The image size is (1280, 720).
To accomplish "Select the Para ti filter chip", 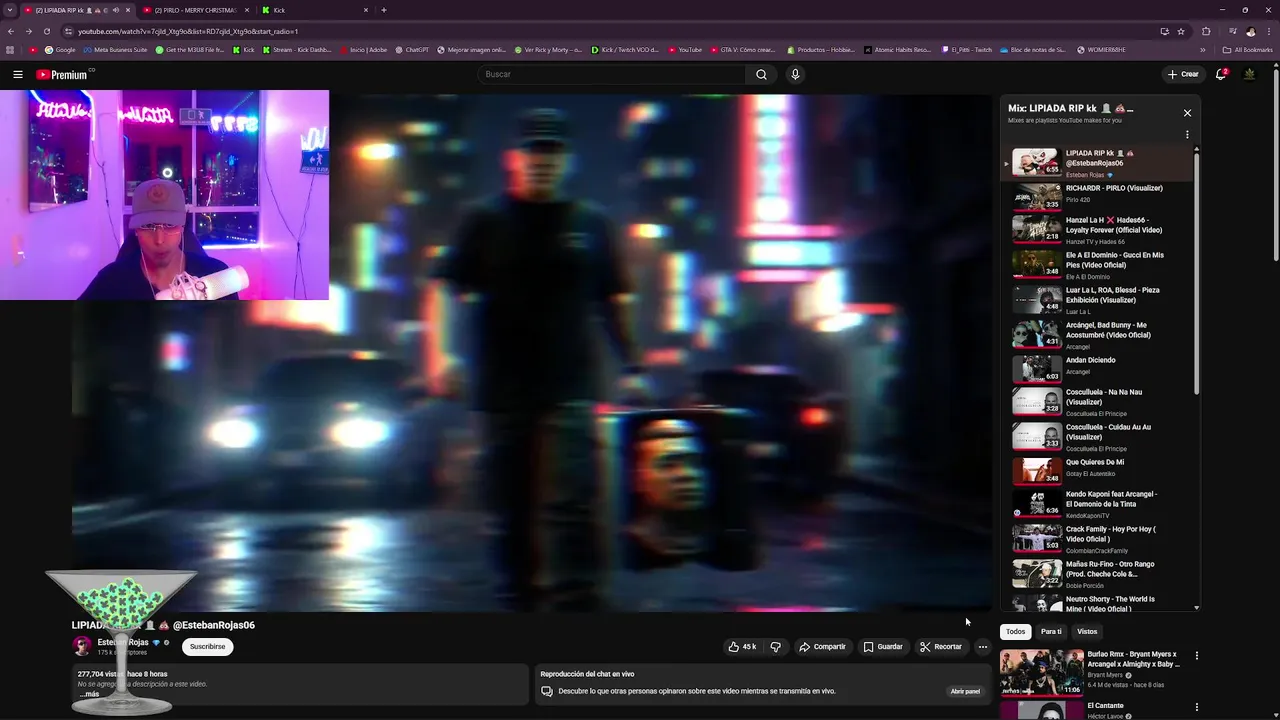I will (1051, 632).
